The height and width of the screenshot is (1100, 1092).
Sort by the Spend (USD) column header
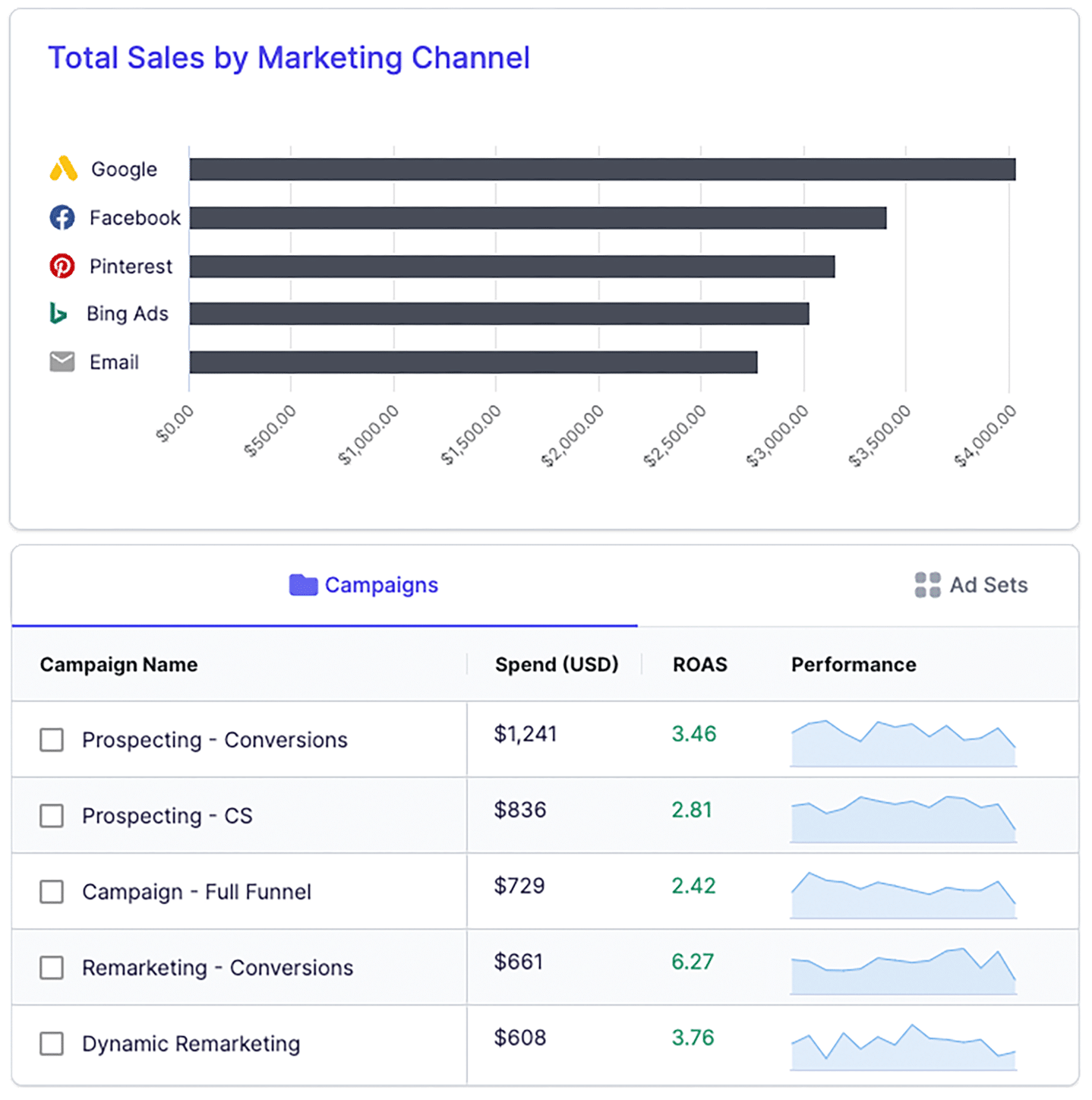(557, 665)
